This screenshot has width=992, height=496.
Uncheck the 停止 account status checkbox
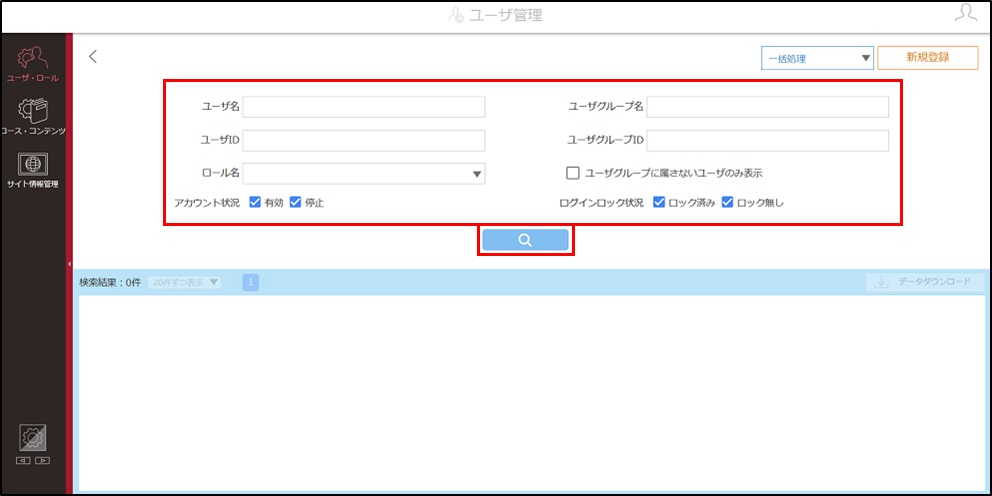[x=295, y=202]
